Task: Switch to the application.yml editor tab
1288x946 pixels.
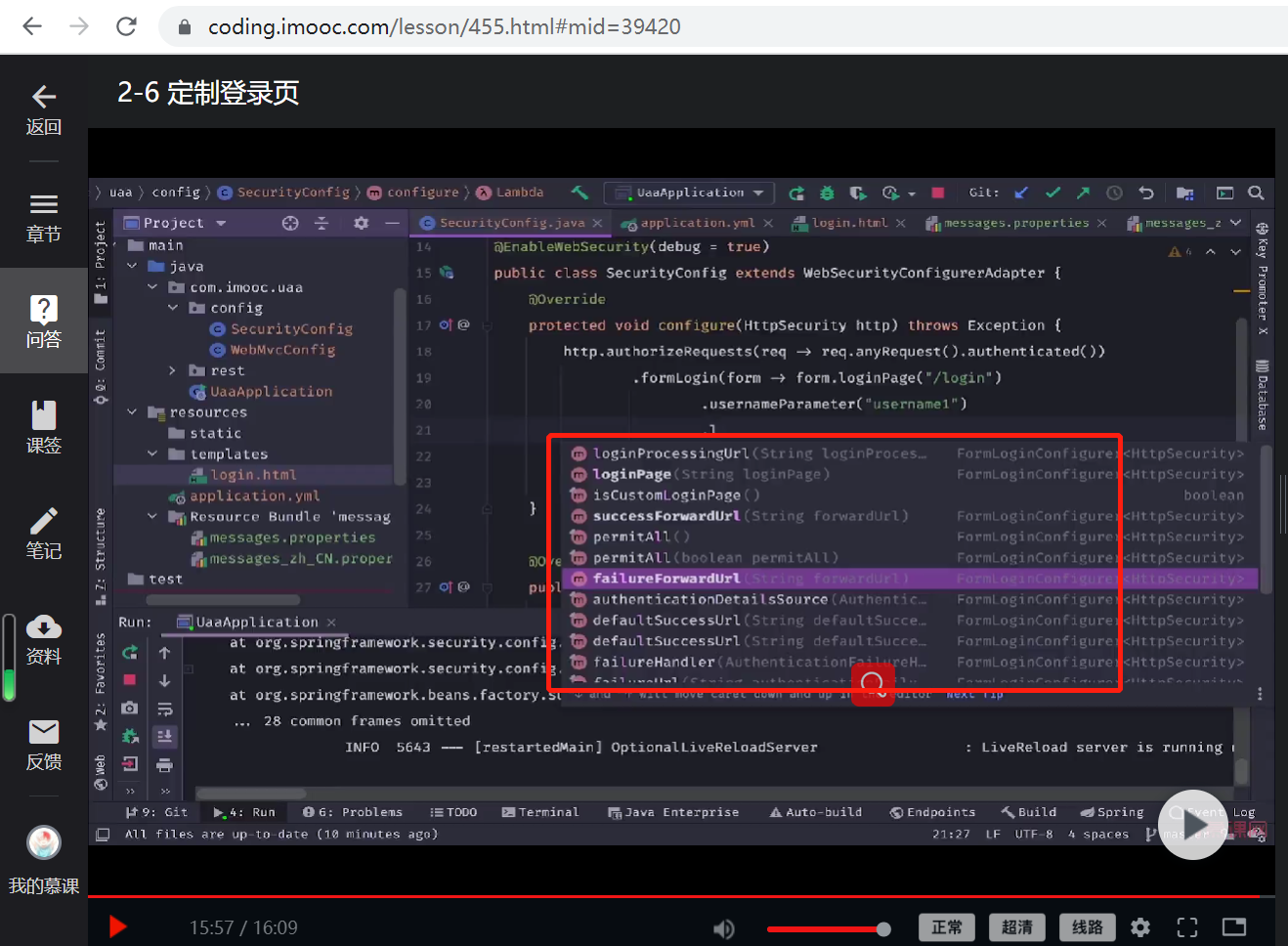Action: pyautogui.click(x=697, y=223)
